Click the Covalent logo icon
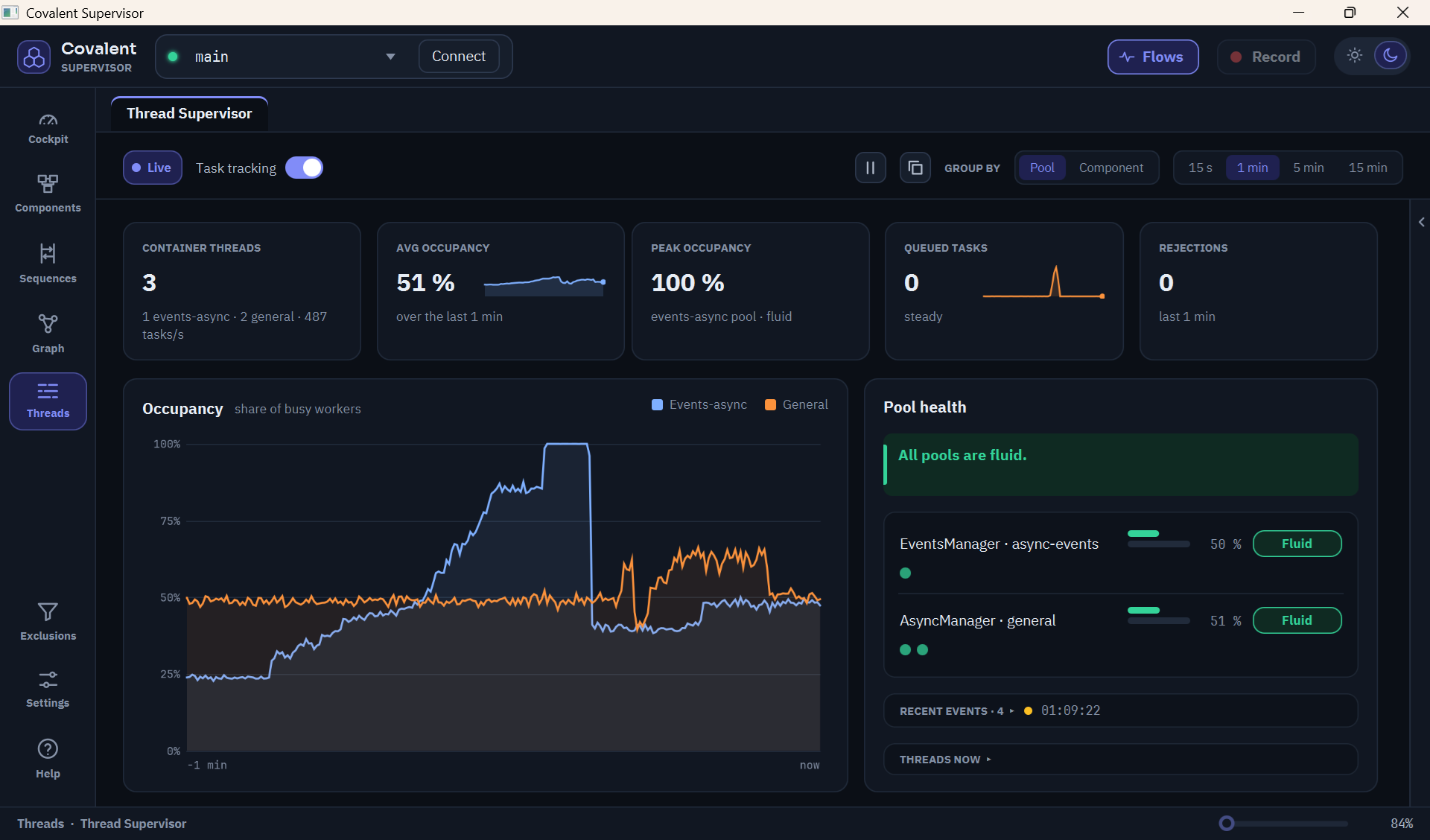This screenshot has height=840, width=1430. [34, 57]
